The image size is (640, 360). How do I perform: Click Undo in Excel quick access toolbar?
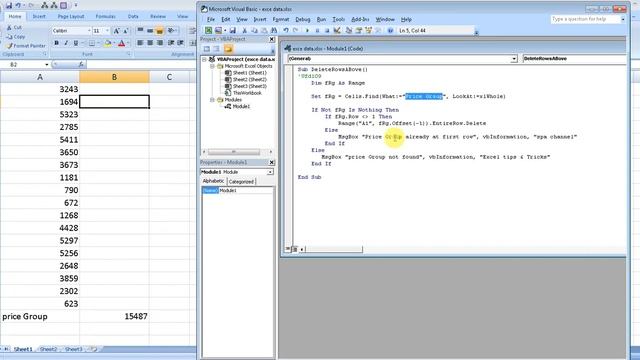point(18,5)
